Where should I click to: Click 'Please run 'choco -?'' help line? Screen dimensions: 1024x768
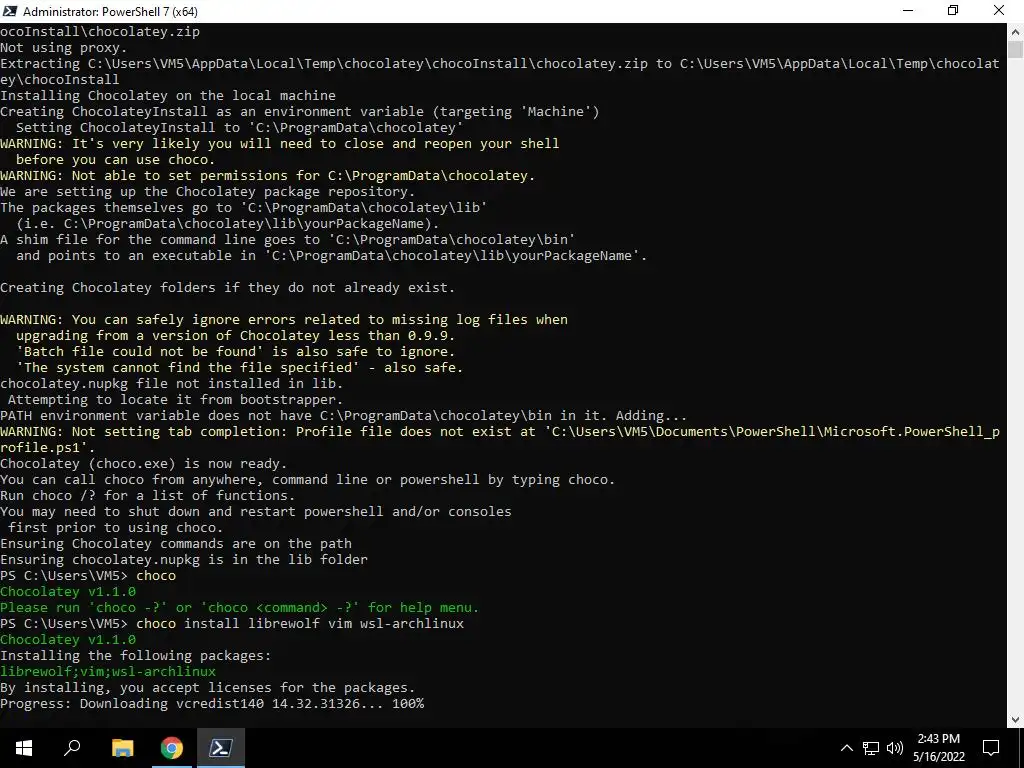pos(240,607)
